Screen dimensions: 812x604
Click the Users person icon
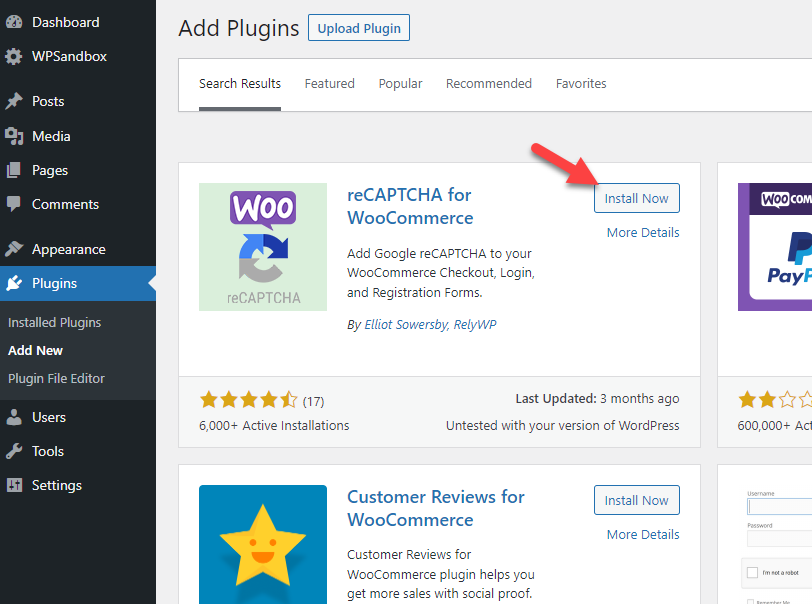pos(14,418)
